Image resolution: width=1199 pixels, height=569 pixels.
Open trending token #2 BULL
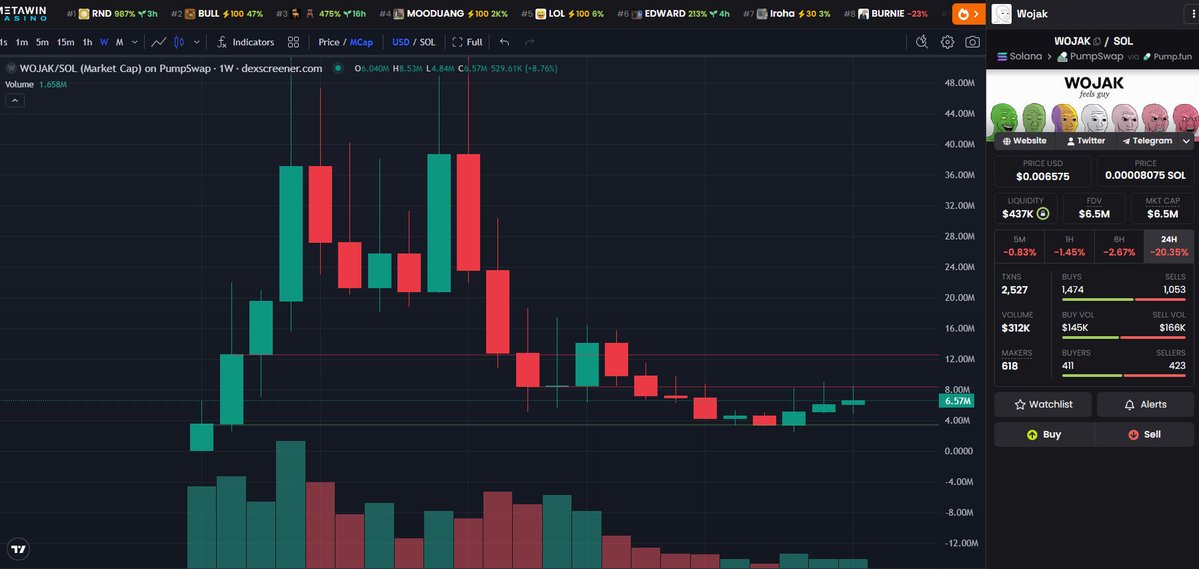[216, 14]
